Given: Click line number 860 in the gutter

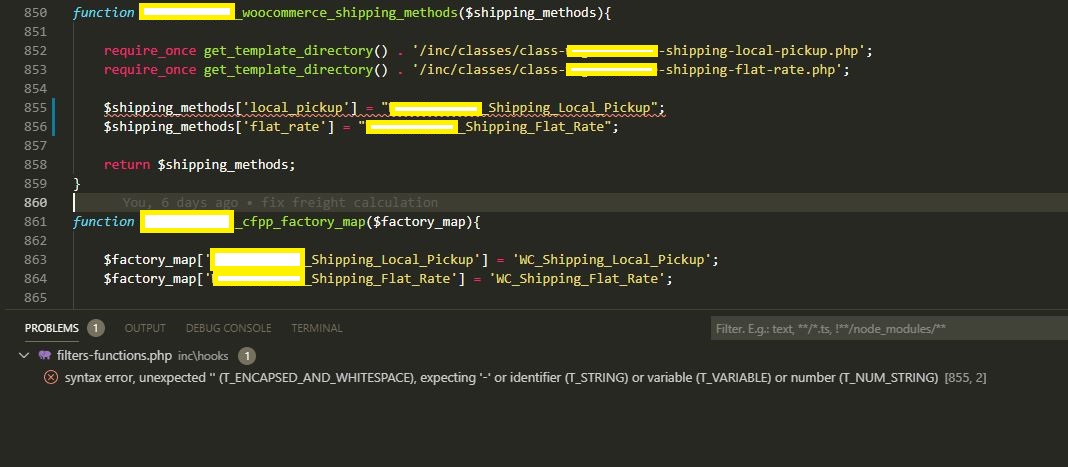Looking at the screenshot, I should (35, 202).
